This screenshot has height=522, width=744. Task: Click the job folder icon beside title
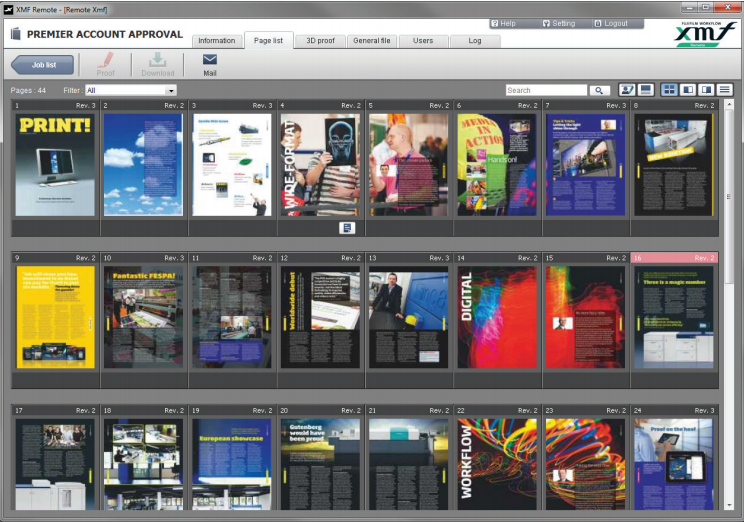16,34
